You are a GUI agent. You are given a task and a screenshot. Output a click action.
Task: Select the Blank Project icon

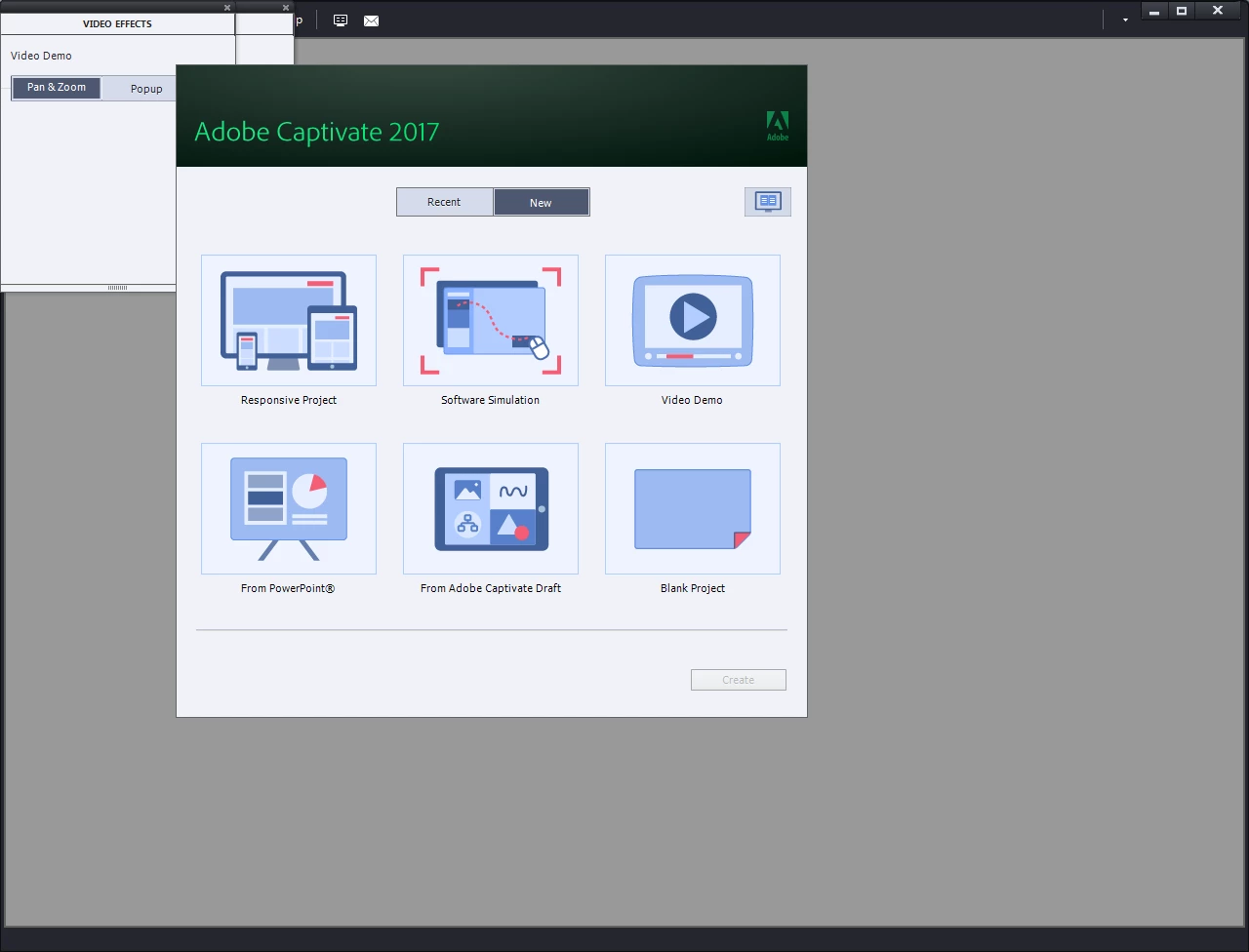click(693, 508)
